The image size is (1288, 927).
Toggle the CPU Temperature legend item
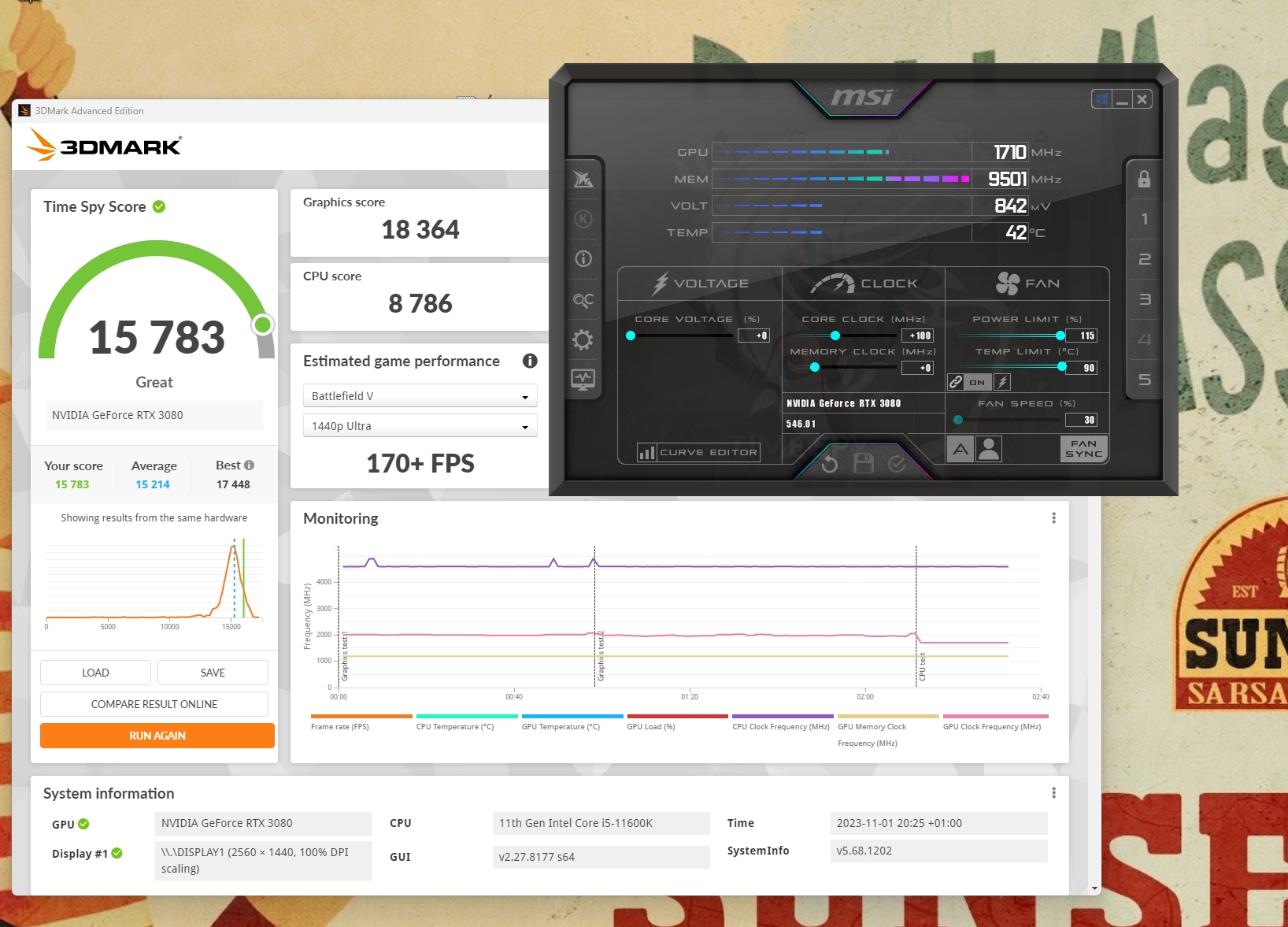pos(467,722)
